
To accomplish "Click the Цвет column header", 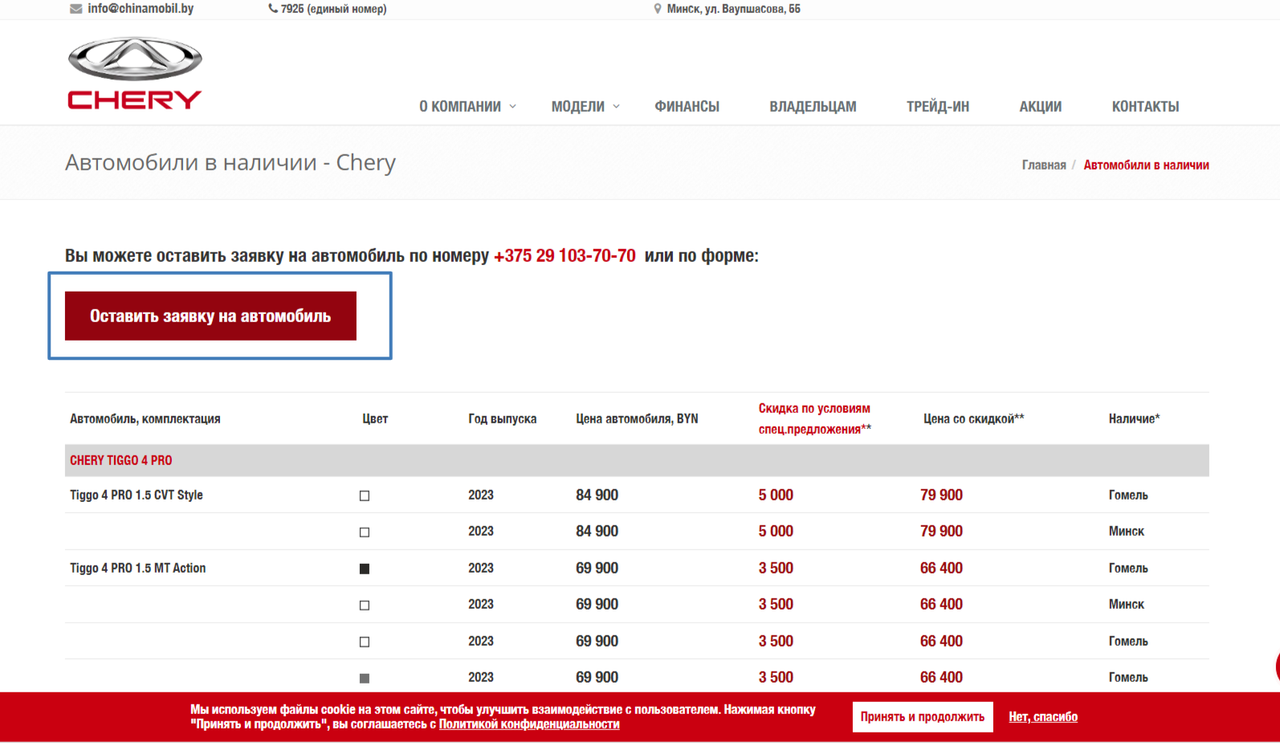I will point(375,419).
